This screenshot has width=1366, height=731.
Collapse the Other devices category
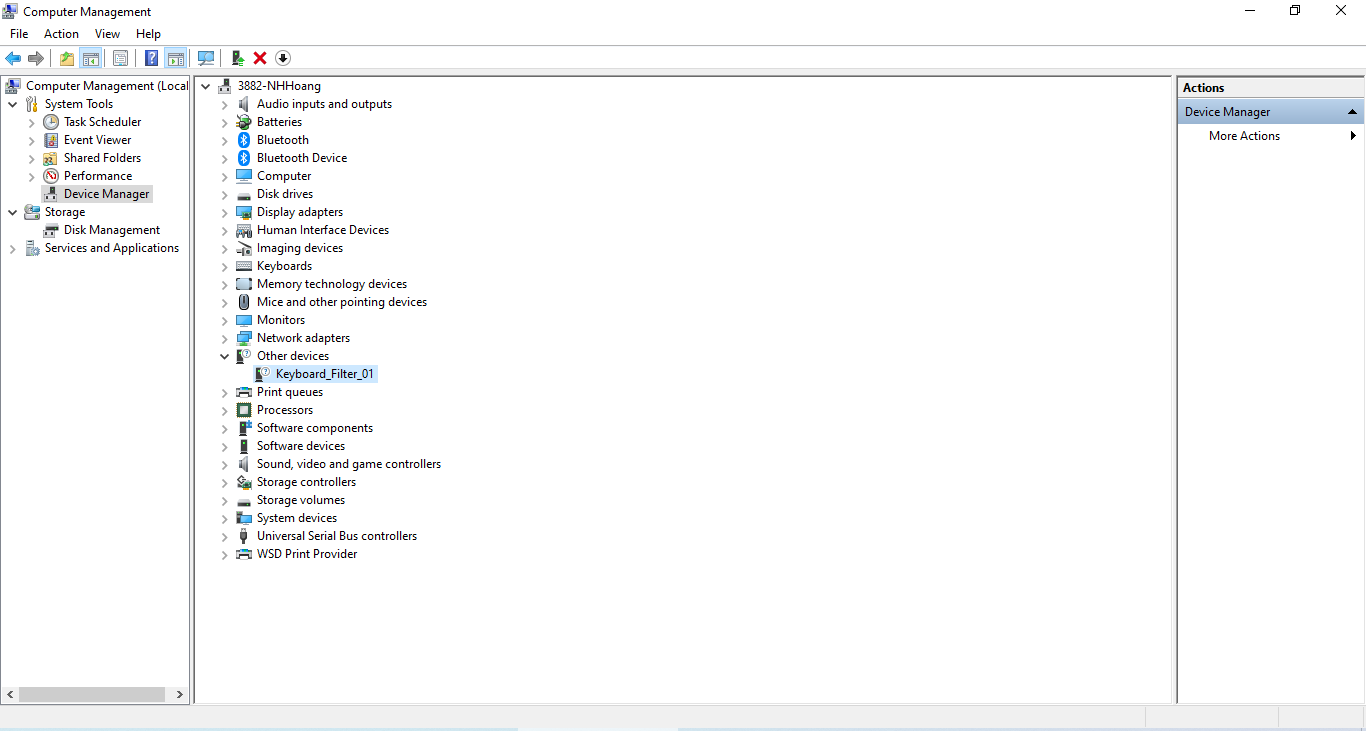point(224,355)
